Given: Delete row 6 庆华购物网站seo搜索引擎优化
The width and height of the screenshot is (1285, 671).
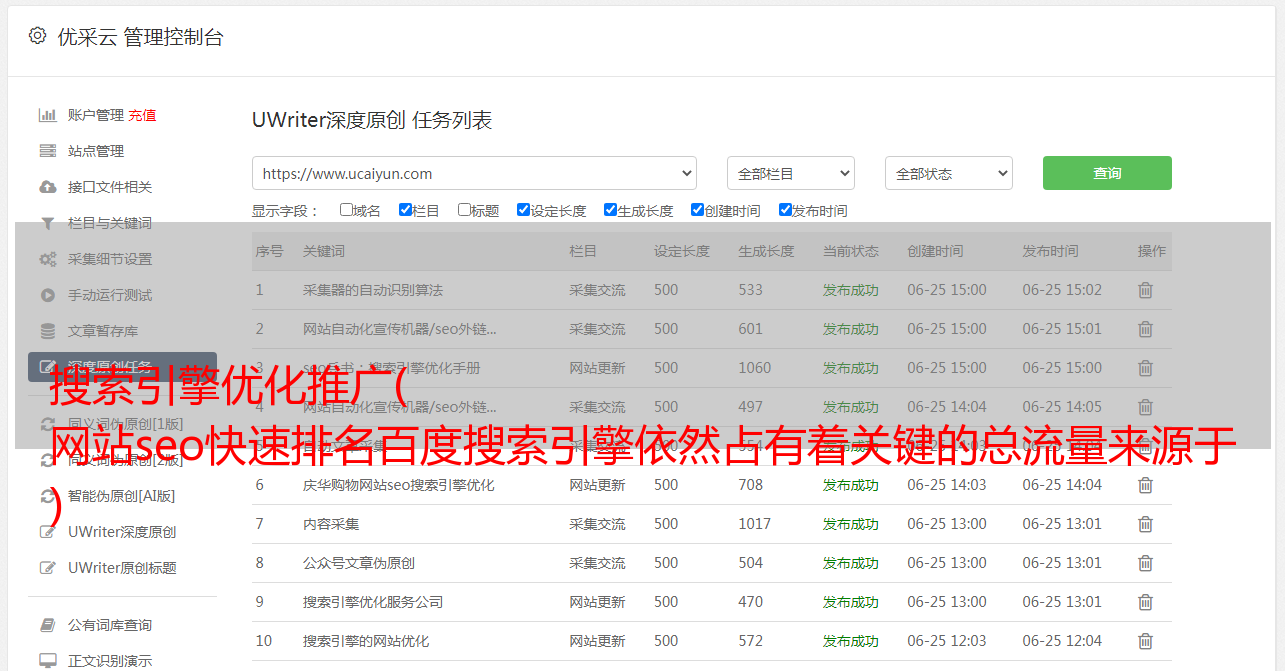Looking at the screenshot, I should point(1146,485).
